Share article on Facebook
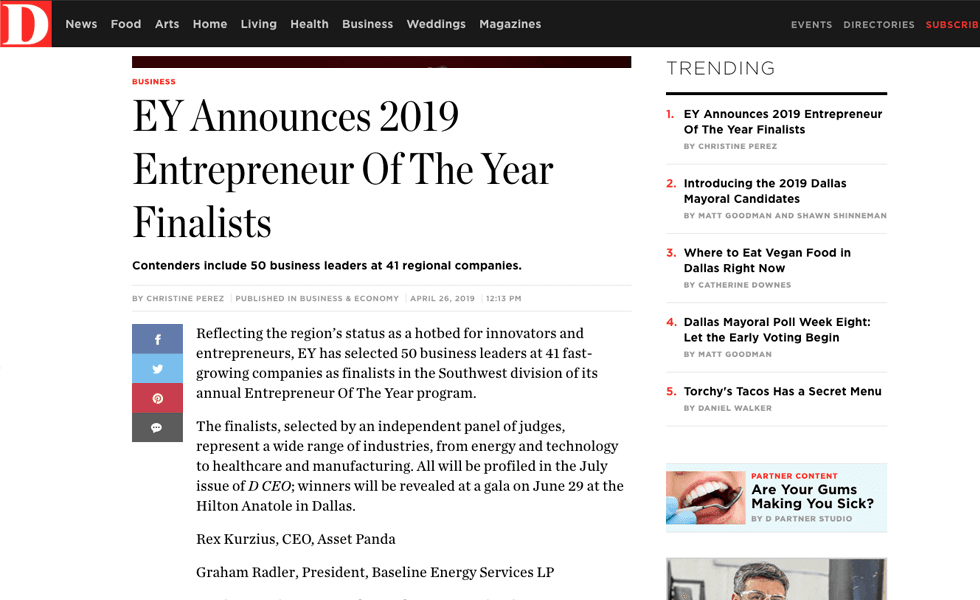Screen dimensions: 980x600 pos(157,339)
